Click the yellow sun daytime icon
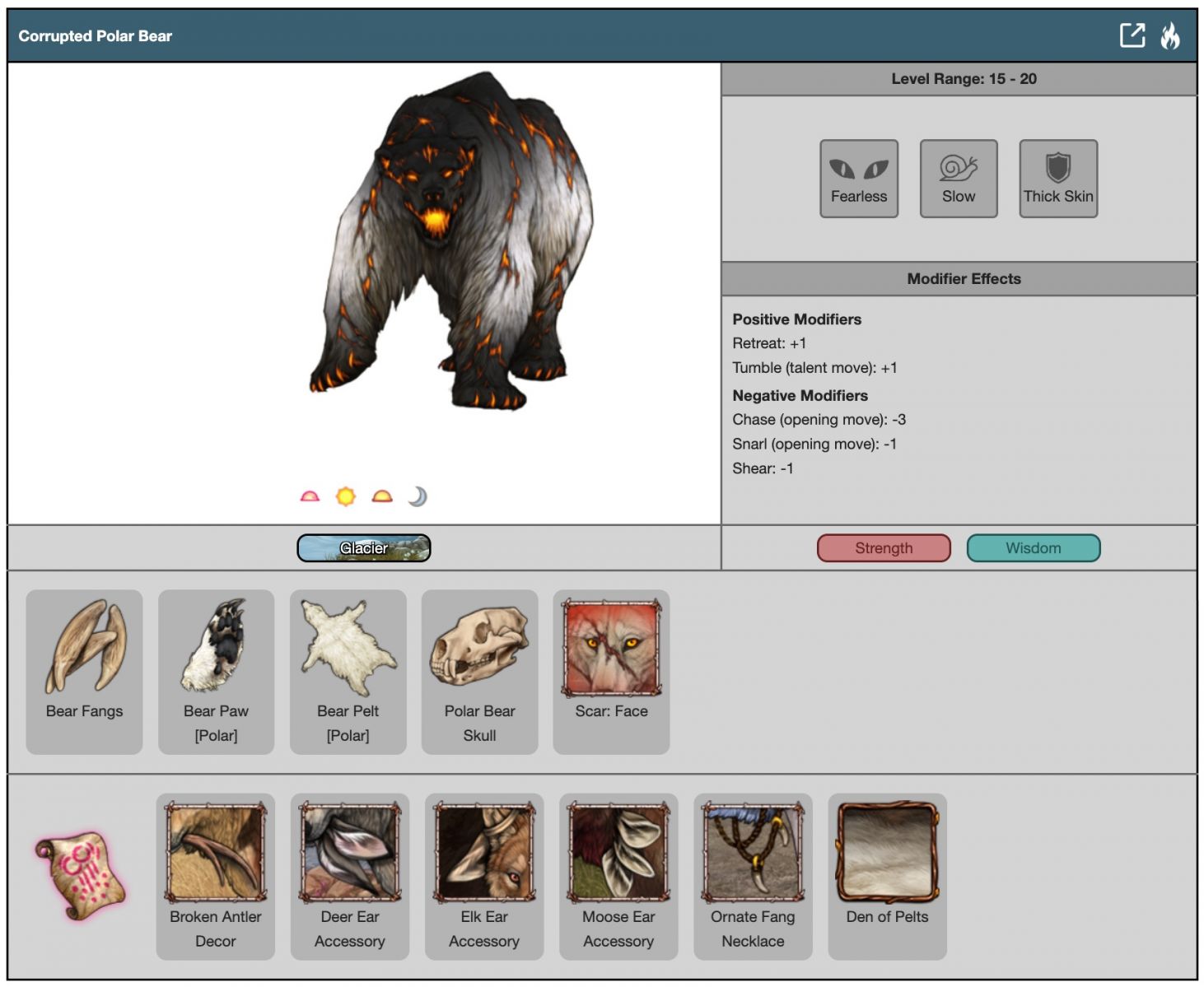 coord(345,496)
